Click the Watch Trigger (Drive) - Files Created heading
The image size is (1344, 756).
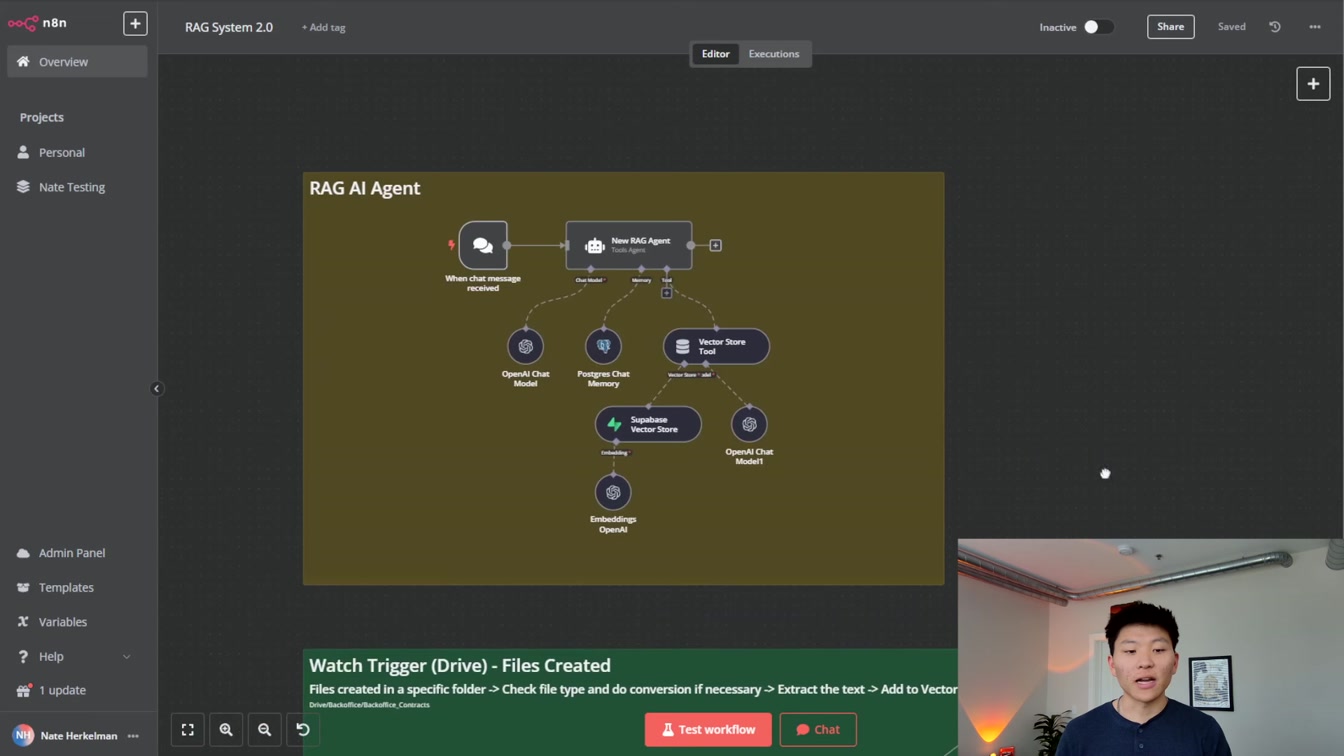(460, 665)
